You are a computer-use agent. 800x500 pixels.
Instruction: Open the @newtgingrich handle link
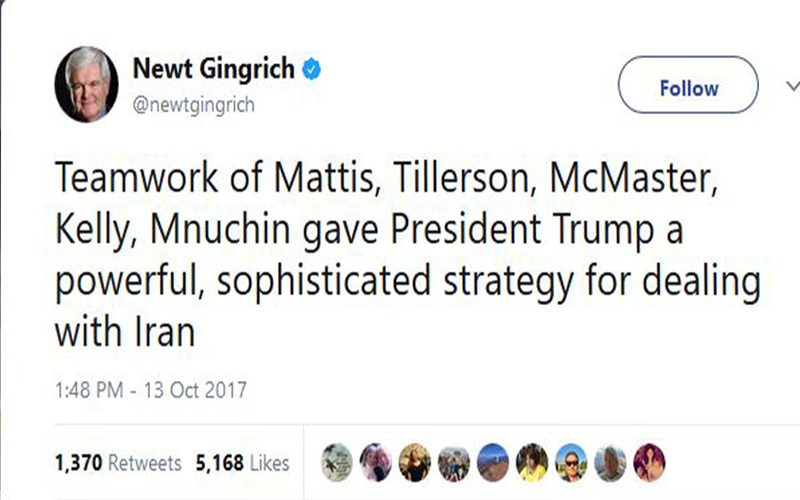tap(193, 105)
